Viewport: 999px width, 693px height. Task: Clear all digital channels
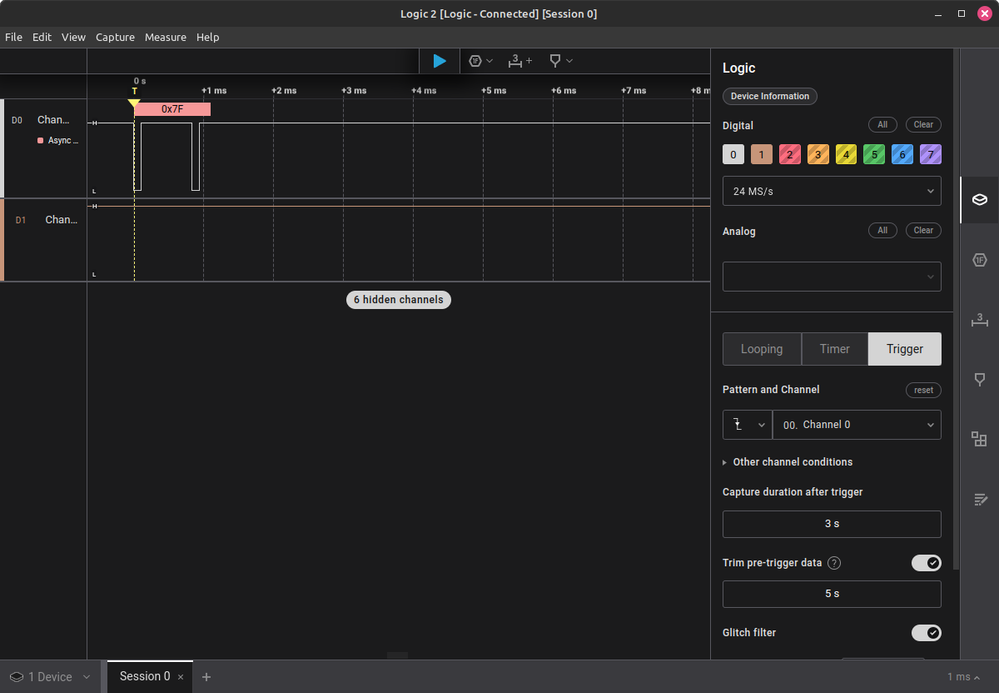coord(923,125)
